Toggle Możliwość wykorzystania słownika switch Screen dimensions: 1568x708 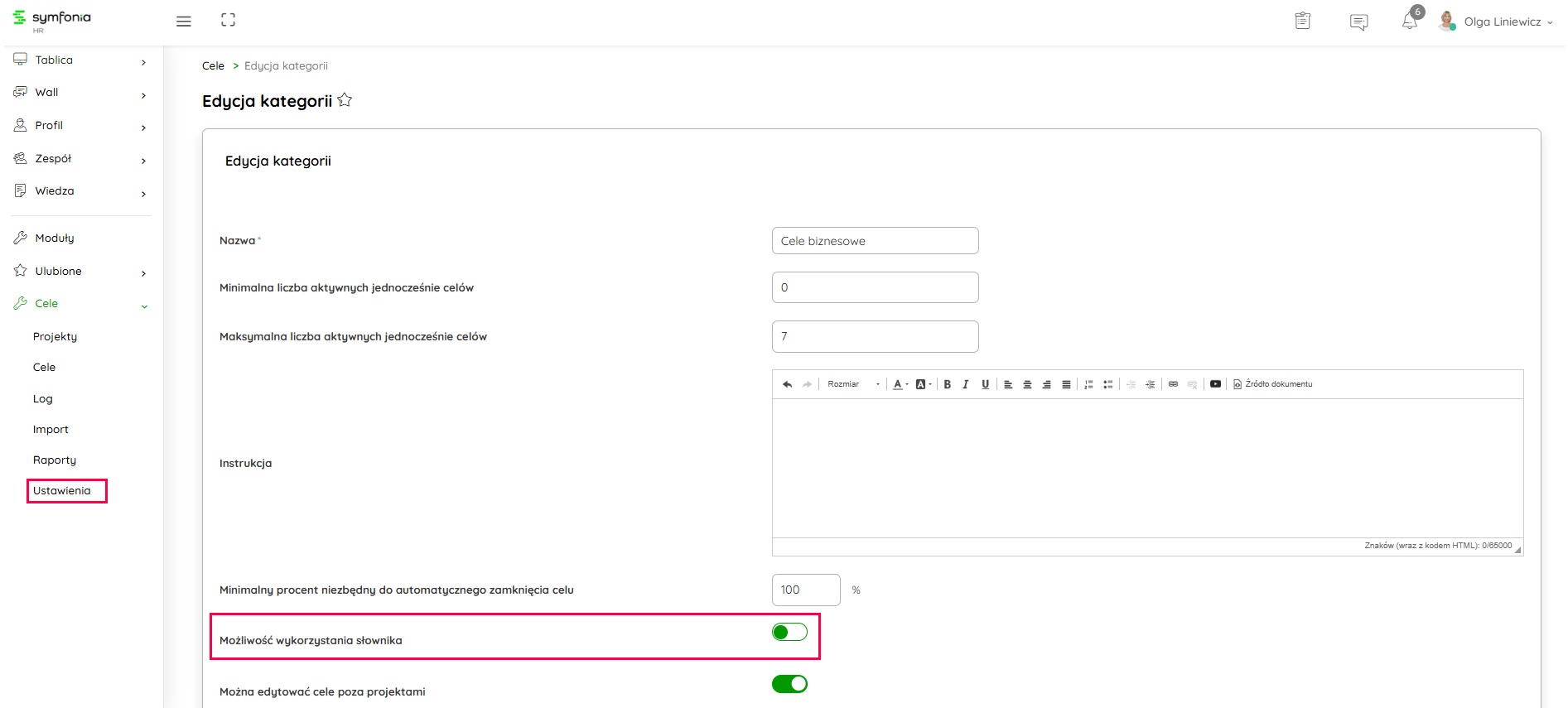coord(789,633)
